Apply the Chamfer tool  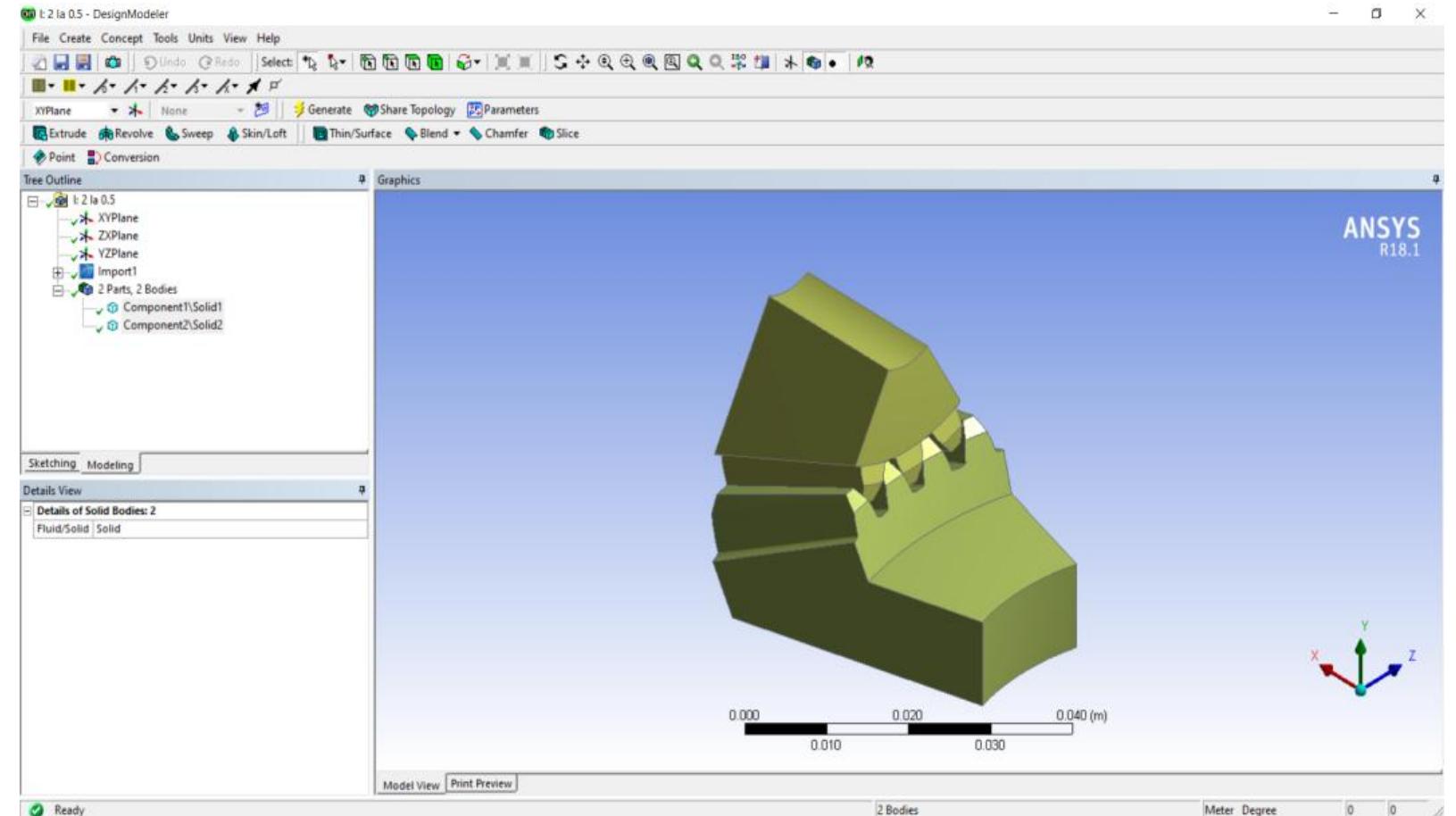[x=498, y=134]
